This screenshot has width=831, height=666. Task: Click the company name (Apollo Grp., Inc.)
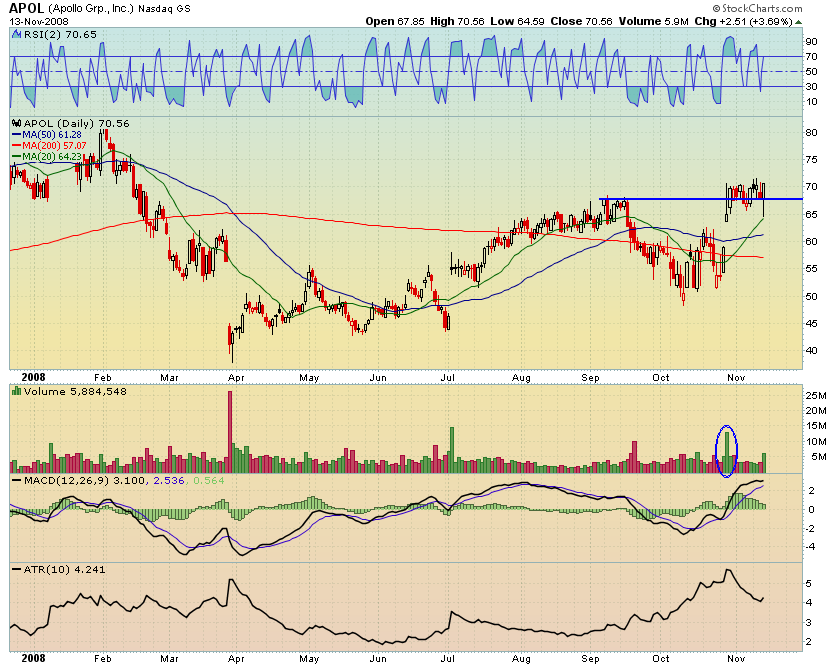[x=91, y=9]
